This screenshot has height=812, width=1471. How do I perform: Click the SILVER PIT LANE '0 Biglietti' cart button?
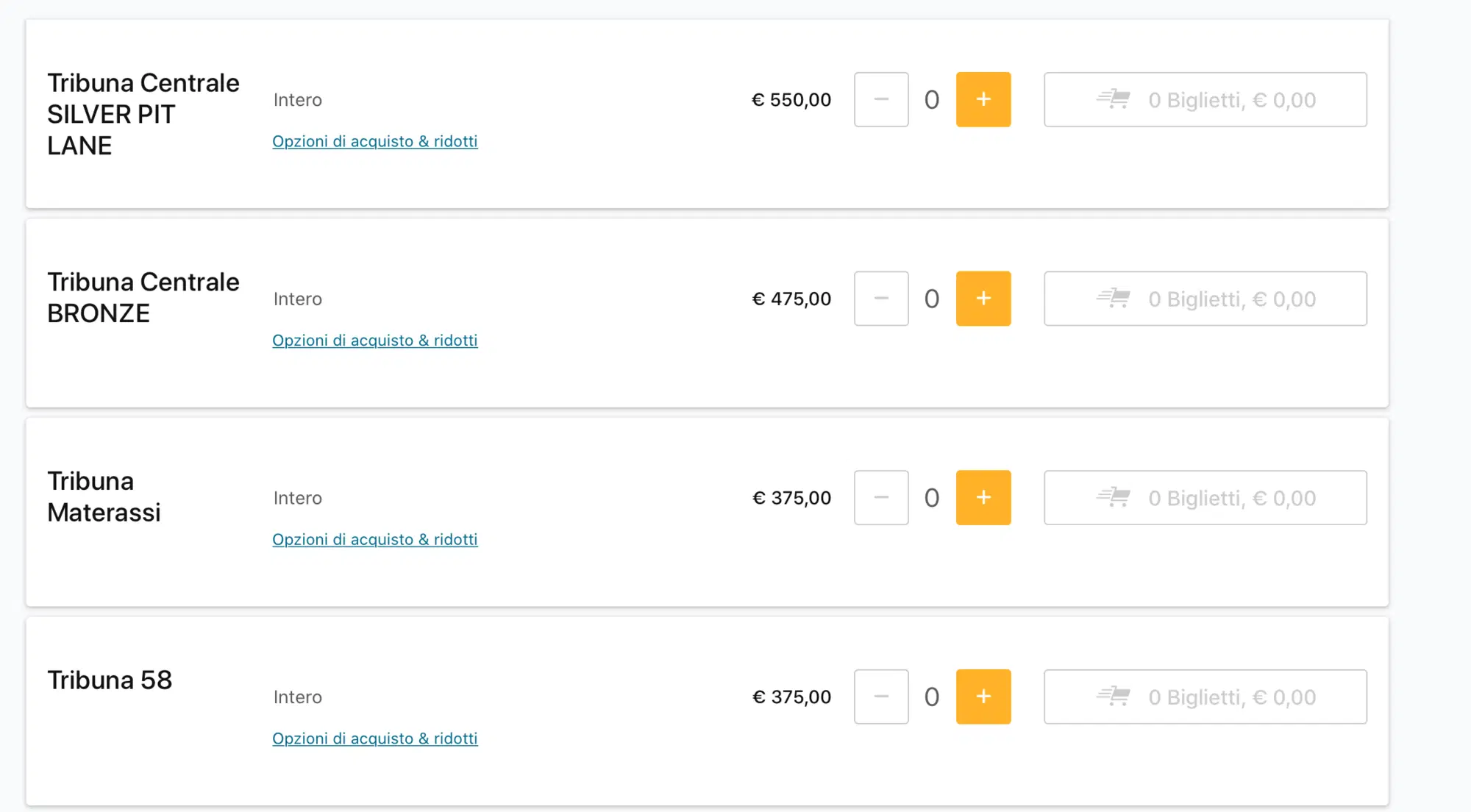coord(1232,100)
